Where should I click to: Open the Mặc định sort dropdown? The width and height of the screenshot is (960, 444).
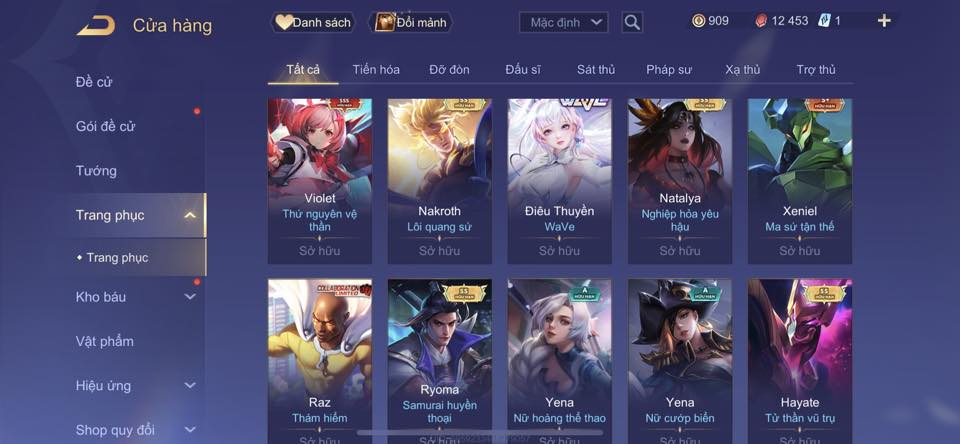coord(564,23)
